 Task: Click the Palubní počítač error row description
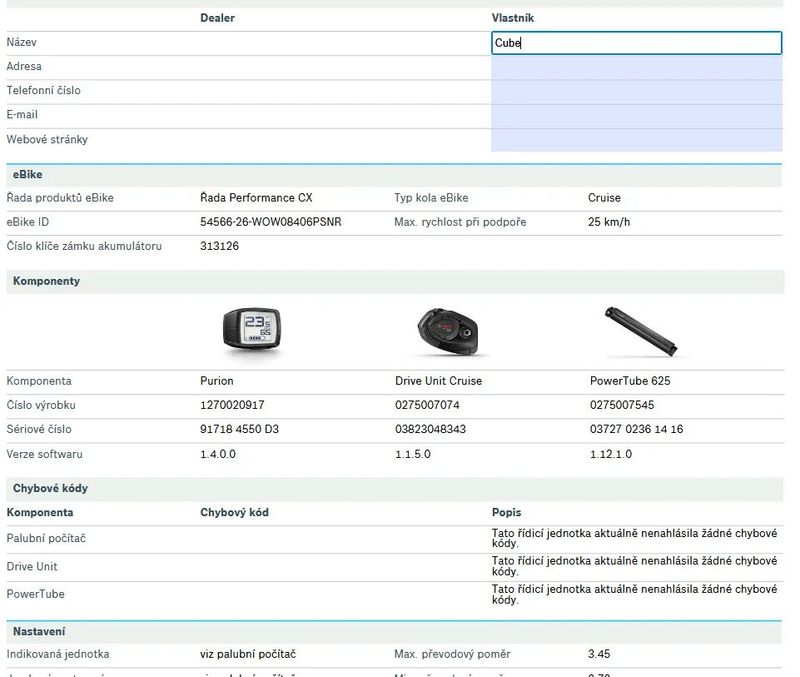(634, 539)
